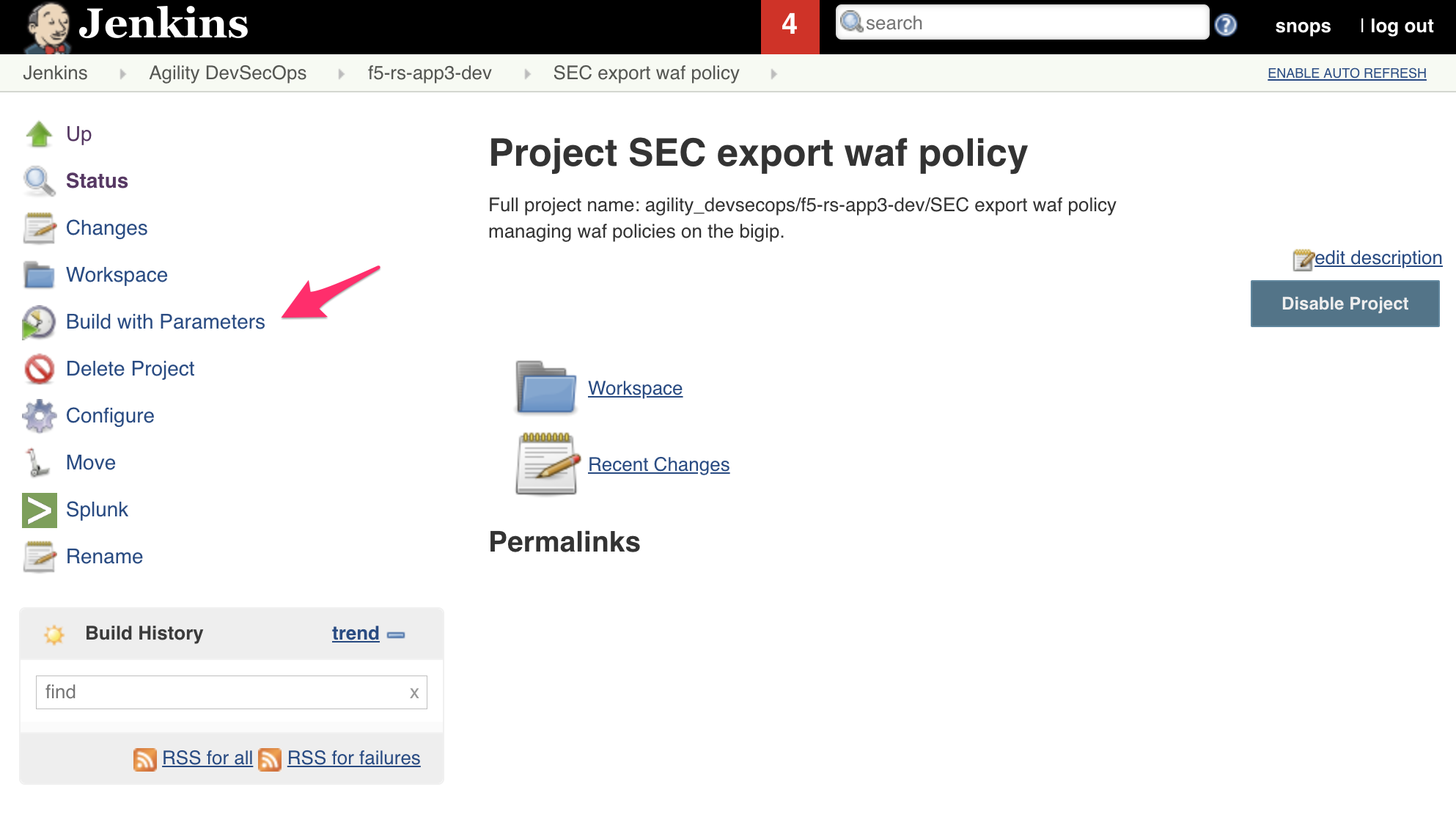The width and height of the screenshot is (1456, 820).
Task: Click the Build with Parameters clock icon
Action: (39, 322)
